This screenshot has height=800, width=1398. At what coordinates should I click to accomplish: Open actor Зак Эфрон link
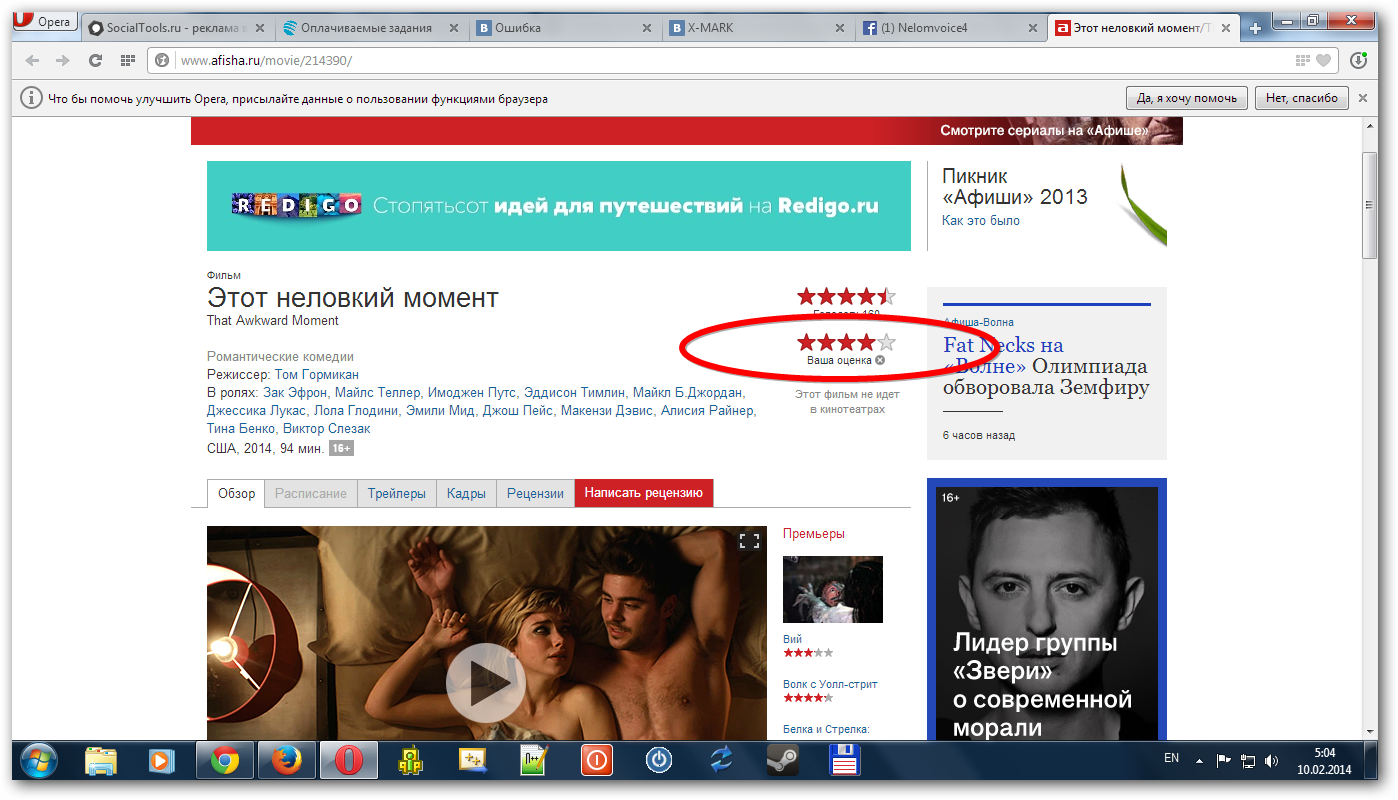[295, 393]
